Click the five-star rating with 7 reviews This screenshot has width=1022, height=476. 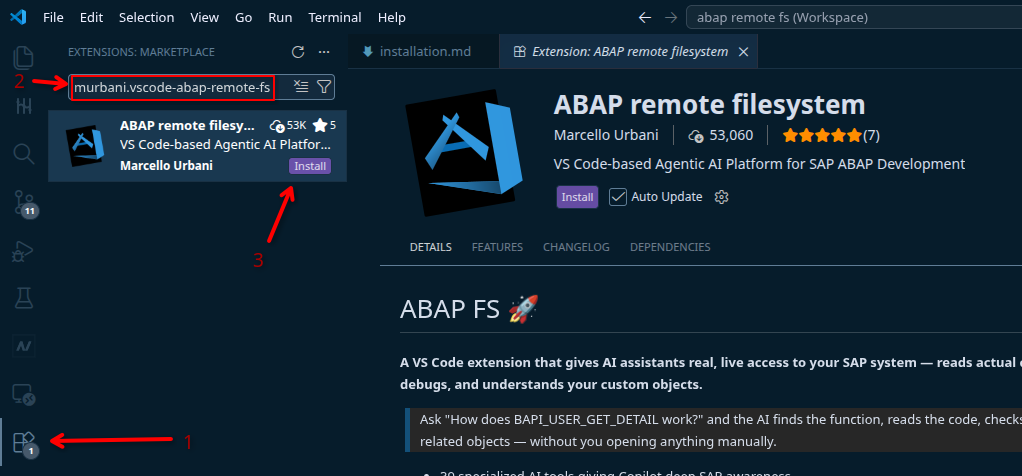click(x=831, y=136)
